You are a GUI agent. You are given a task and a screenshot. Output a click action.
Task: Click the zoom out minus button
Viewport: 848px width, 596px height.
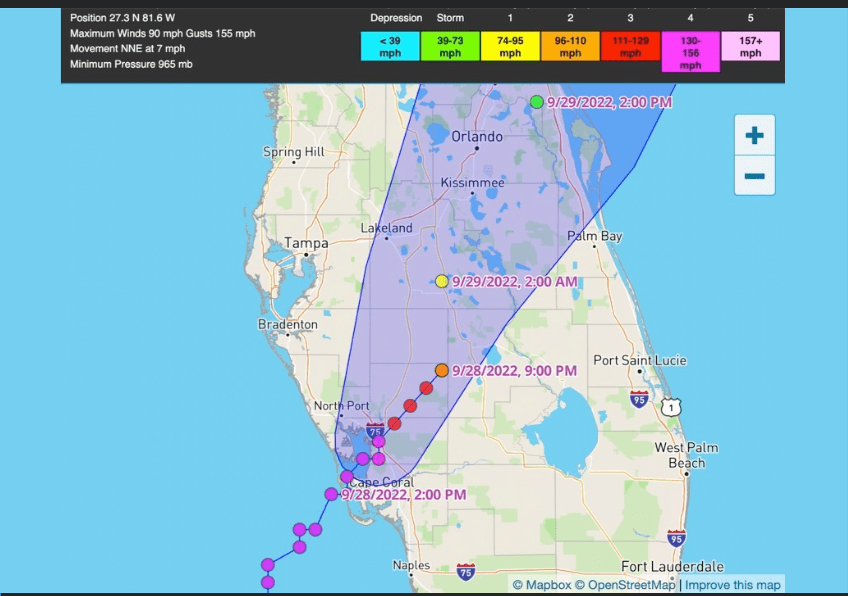click(754, 177)
